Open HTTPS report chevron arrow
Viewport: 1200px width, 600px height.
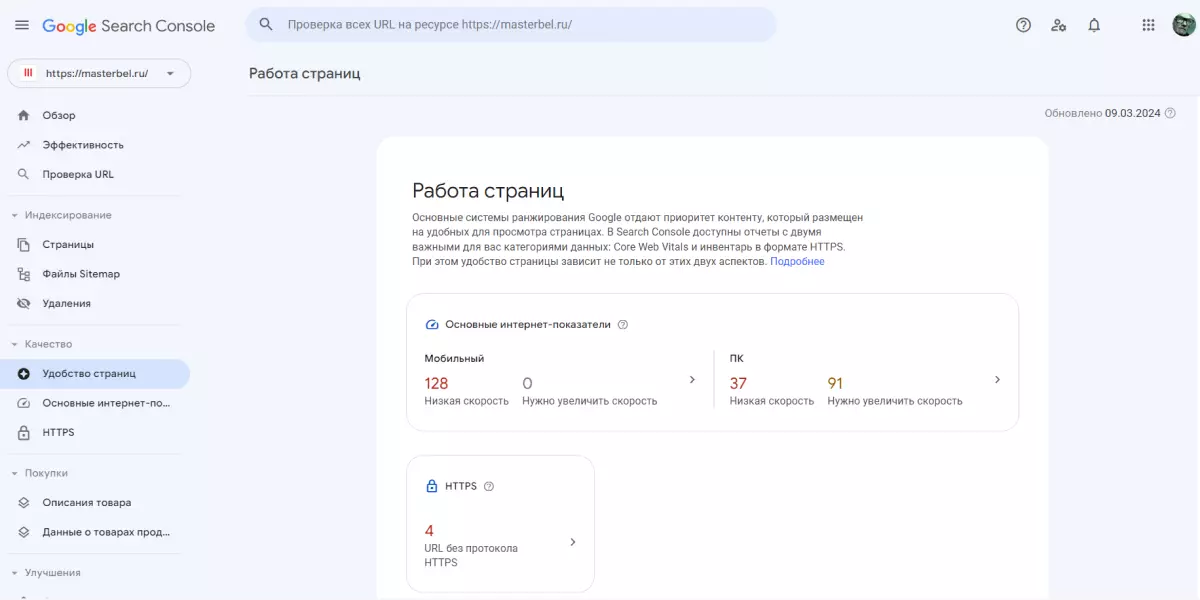click(573, 542)
